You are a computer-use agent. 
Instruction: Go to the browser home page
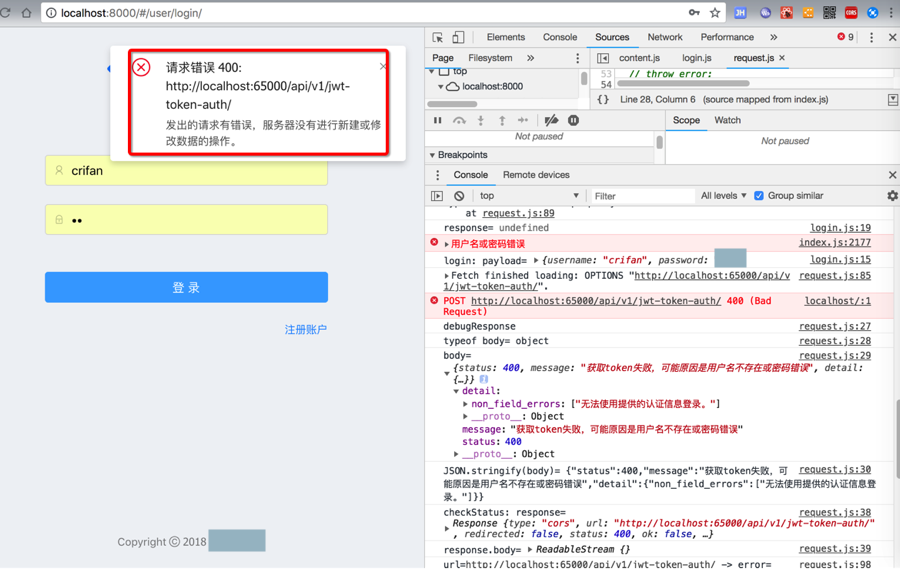pos(26,13)
